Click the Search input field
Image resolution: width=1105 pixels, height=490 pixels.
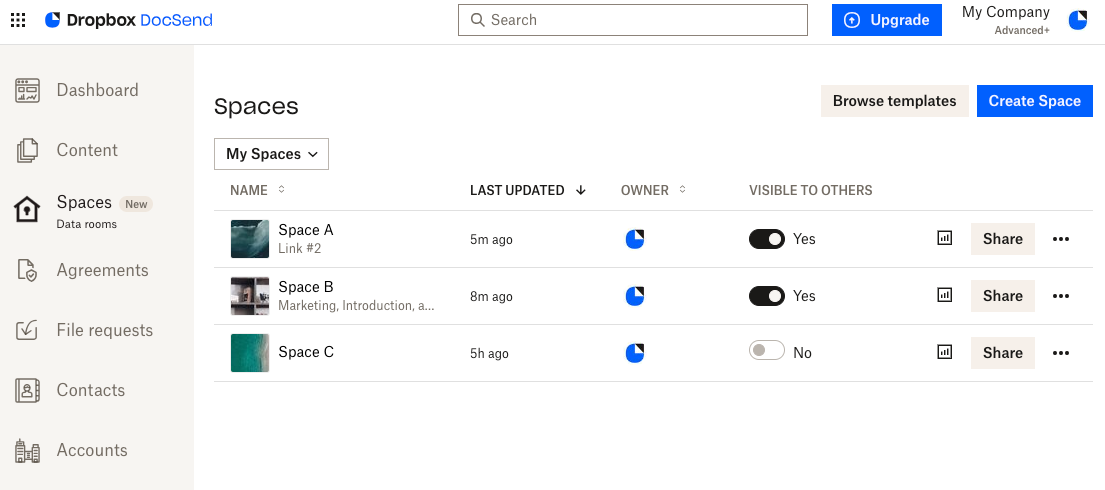[632, 20]
